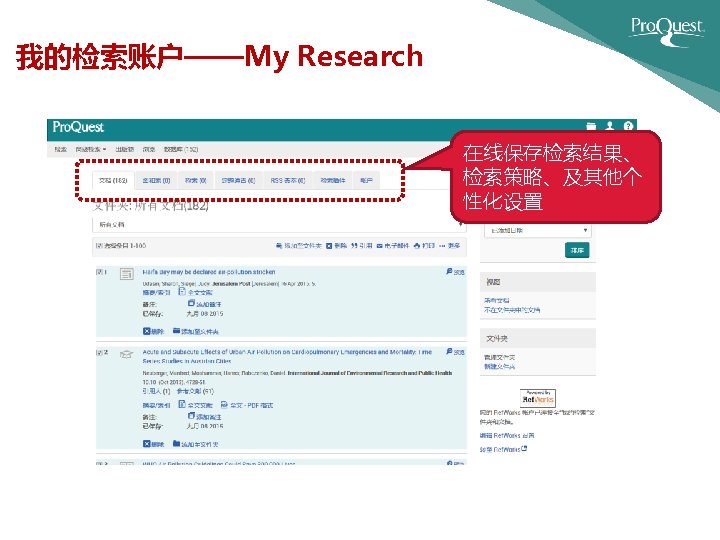Click 不在文件夹中的文档 link in sidebar
Image resolution: width=720 pixels, height=540 pixels.
[x=512, y=310]
